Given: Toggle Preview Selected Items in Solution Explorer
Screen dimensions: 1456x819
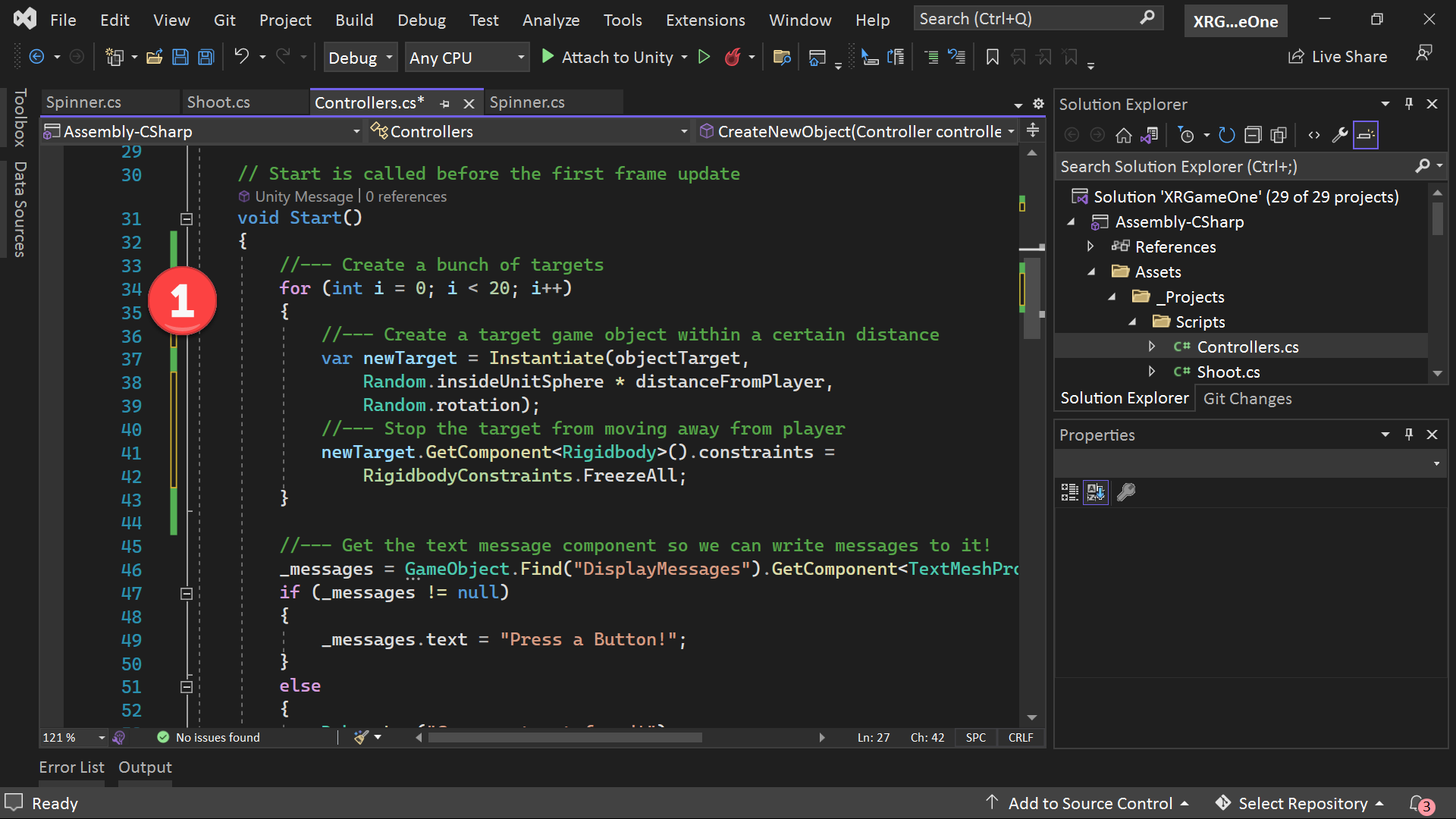Looking at the screenshot, I should pos(1366,135).
